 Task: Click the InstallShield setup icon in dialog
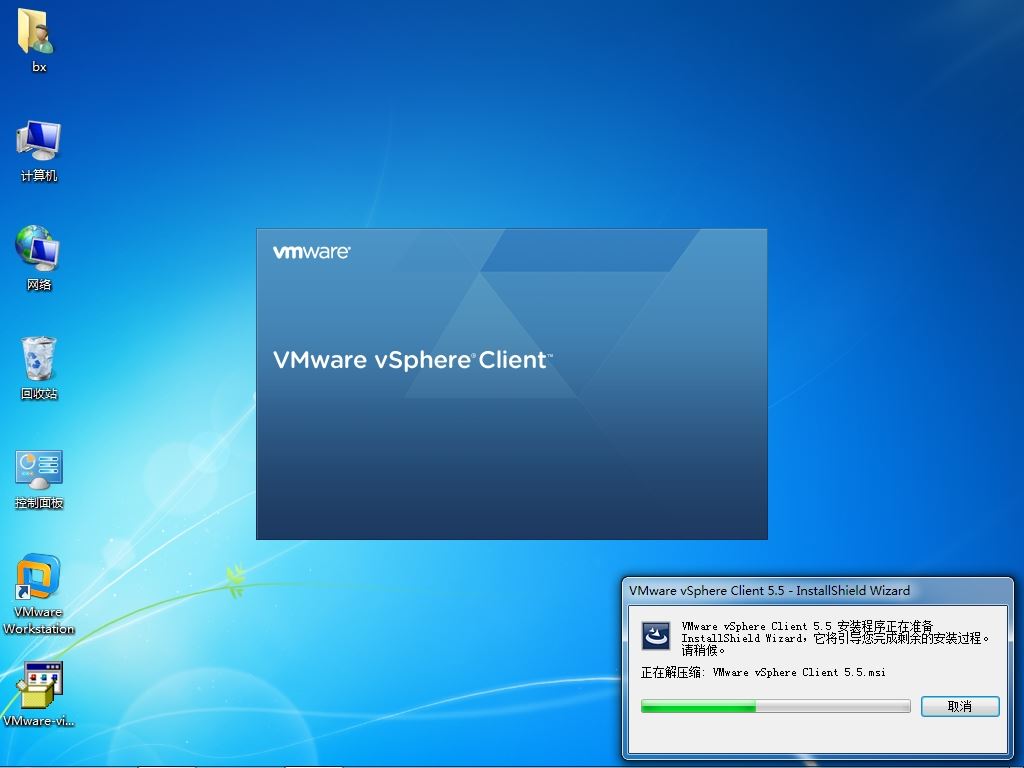point(656,635)
